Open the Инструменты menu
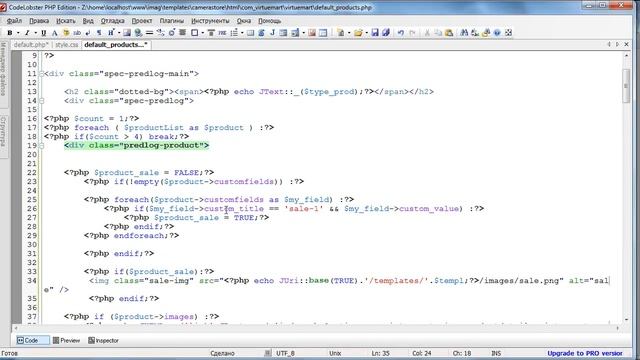The height and width of the screenshot is (360, 640). pyautogui.click(x=210, y=21)
